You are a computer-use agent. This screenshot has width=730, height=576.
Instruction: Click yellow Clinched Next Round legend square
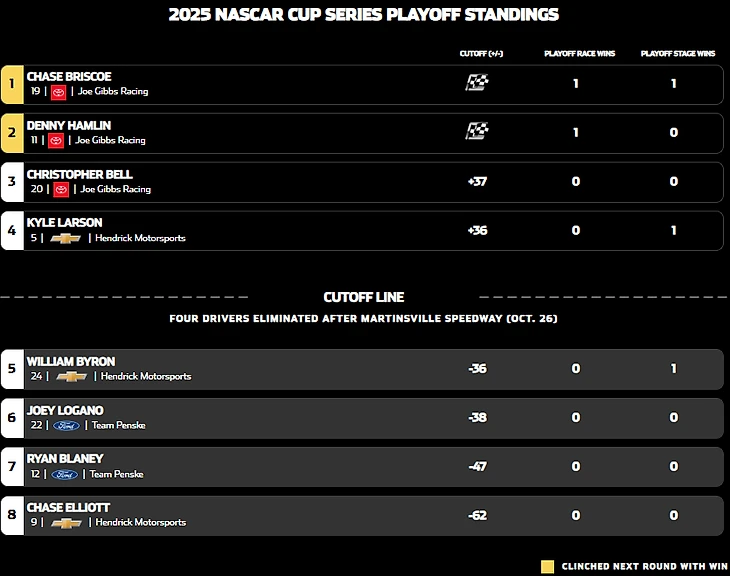pyautogui.click(x=547, y=566)
